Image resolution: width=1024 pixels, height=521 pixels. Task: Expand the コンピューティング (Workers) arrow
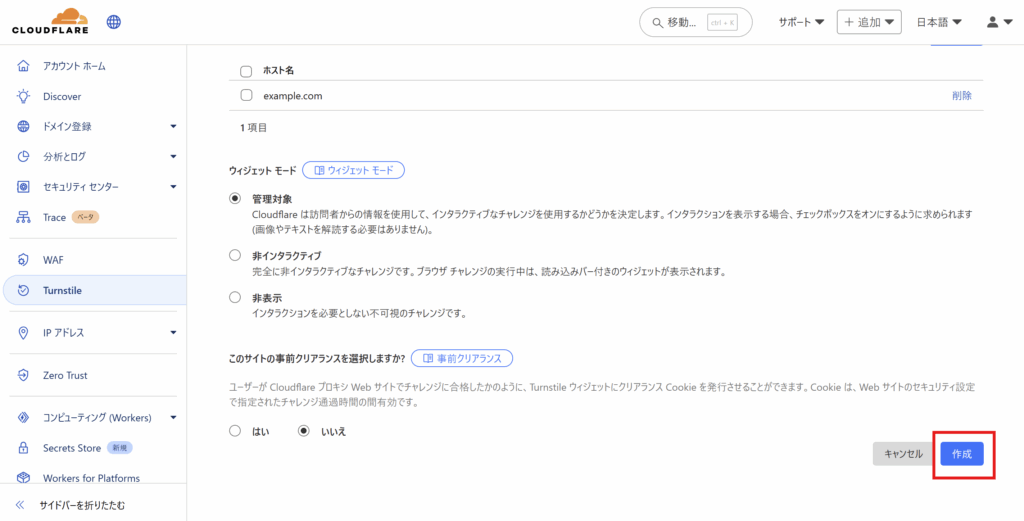tap(173, 418)
